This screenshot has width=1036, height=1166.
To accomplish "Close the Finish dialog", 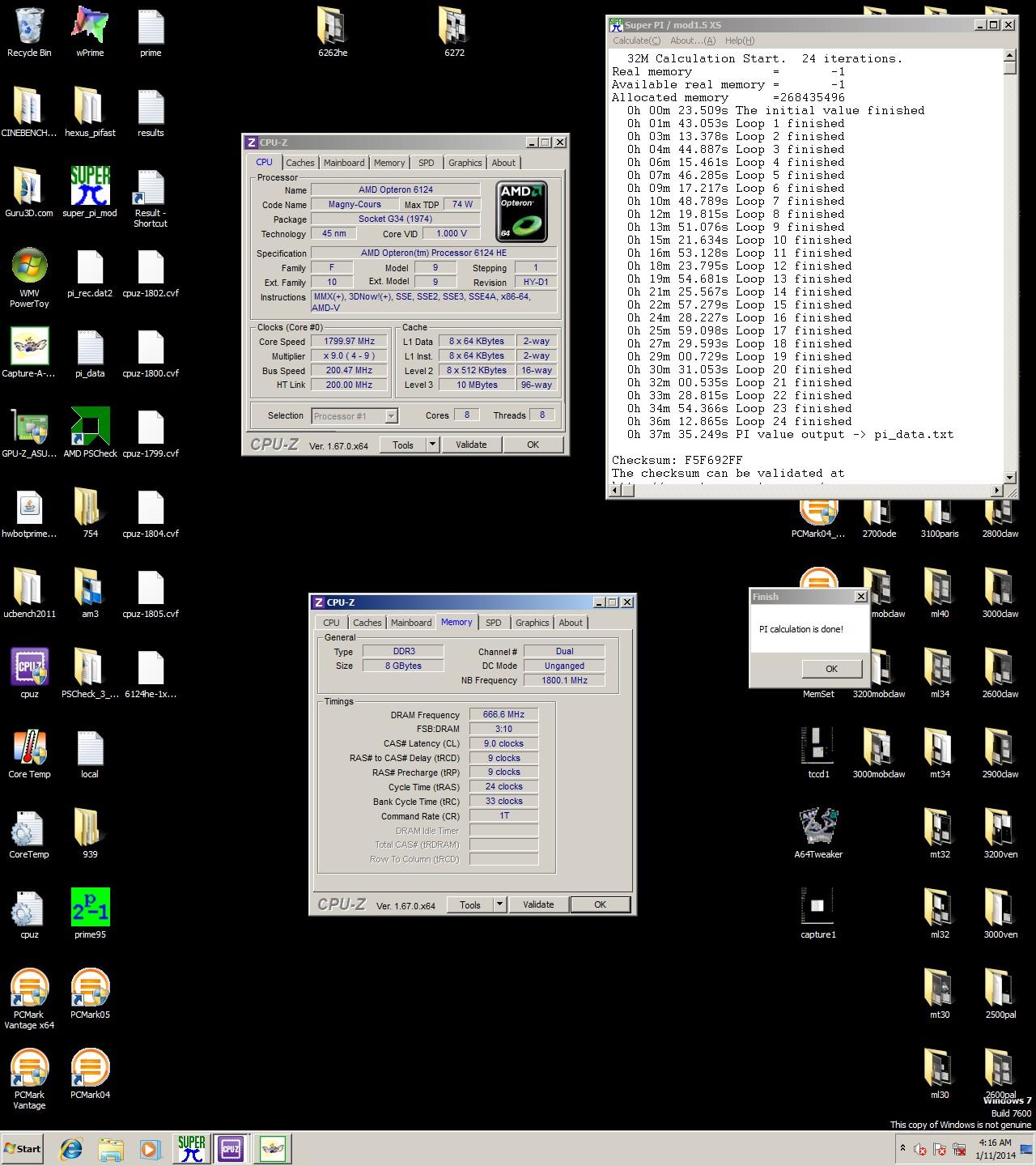I will point(860,597).
